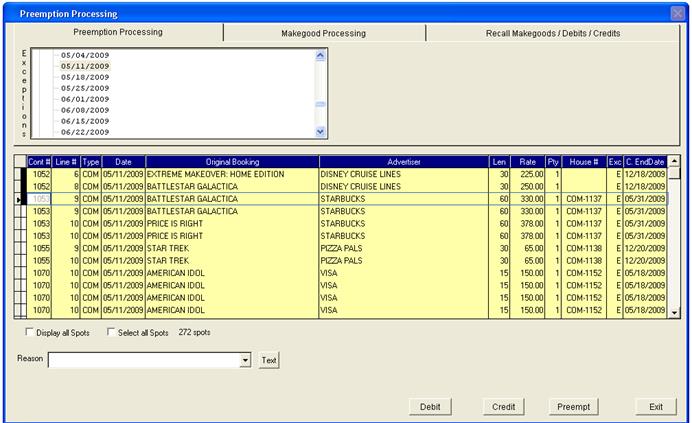Screen dimensions: 692x423
Task: Select the Preemption Processing tab
Action: point(119,33)
